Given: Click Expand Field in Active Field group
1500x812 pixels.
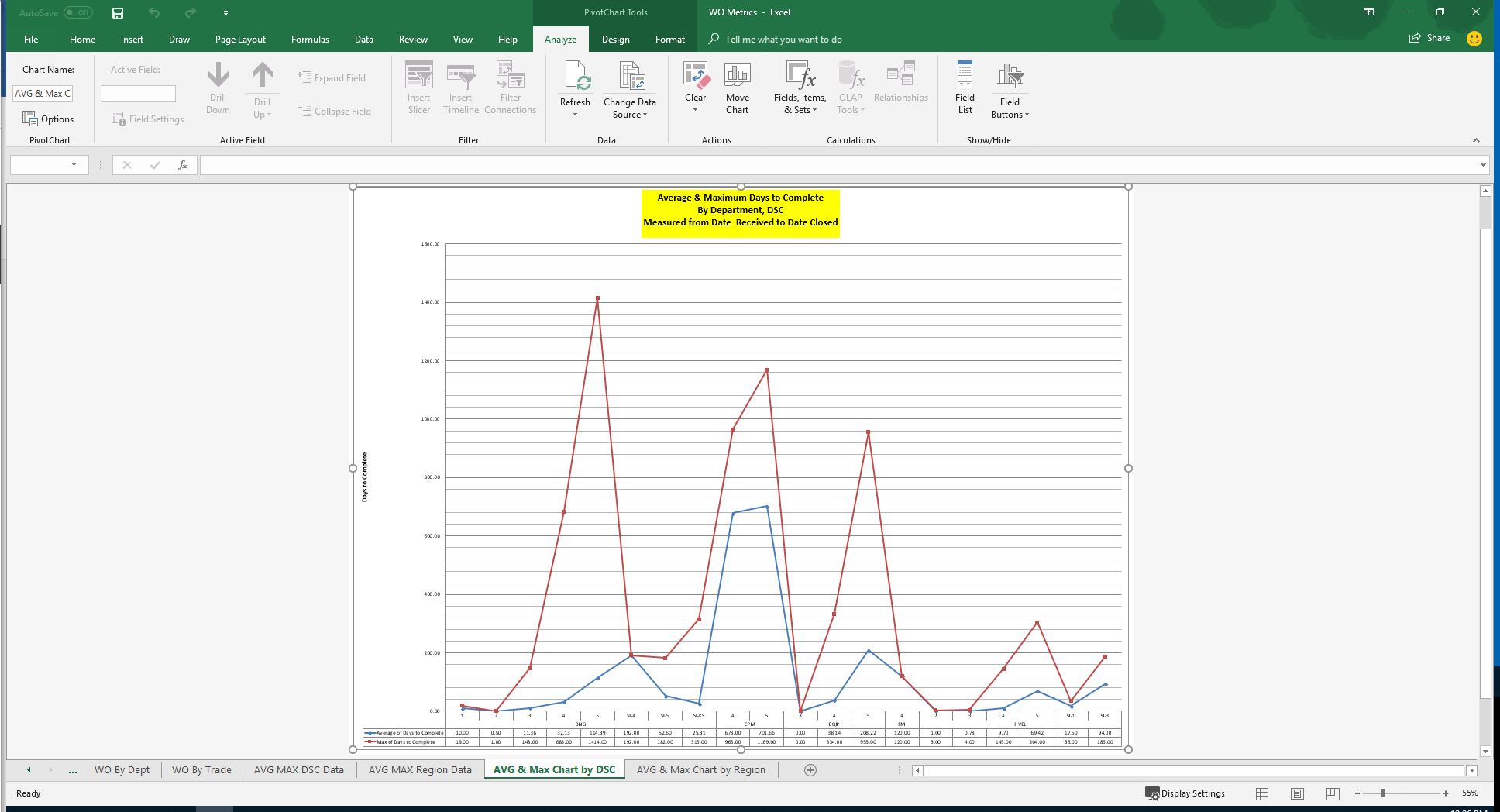Looking at the screenshot, I should (x=332, y=77).
